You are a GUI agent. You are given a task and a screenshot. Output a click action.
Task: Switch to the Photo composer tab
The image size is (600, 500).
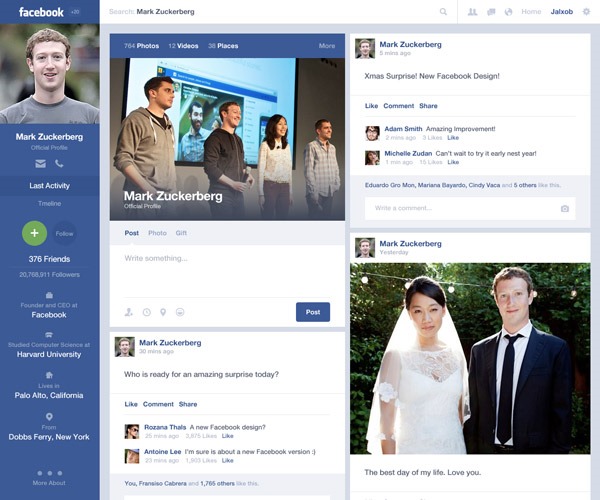[x=157, y=233]
